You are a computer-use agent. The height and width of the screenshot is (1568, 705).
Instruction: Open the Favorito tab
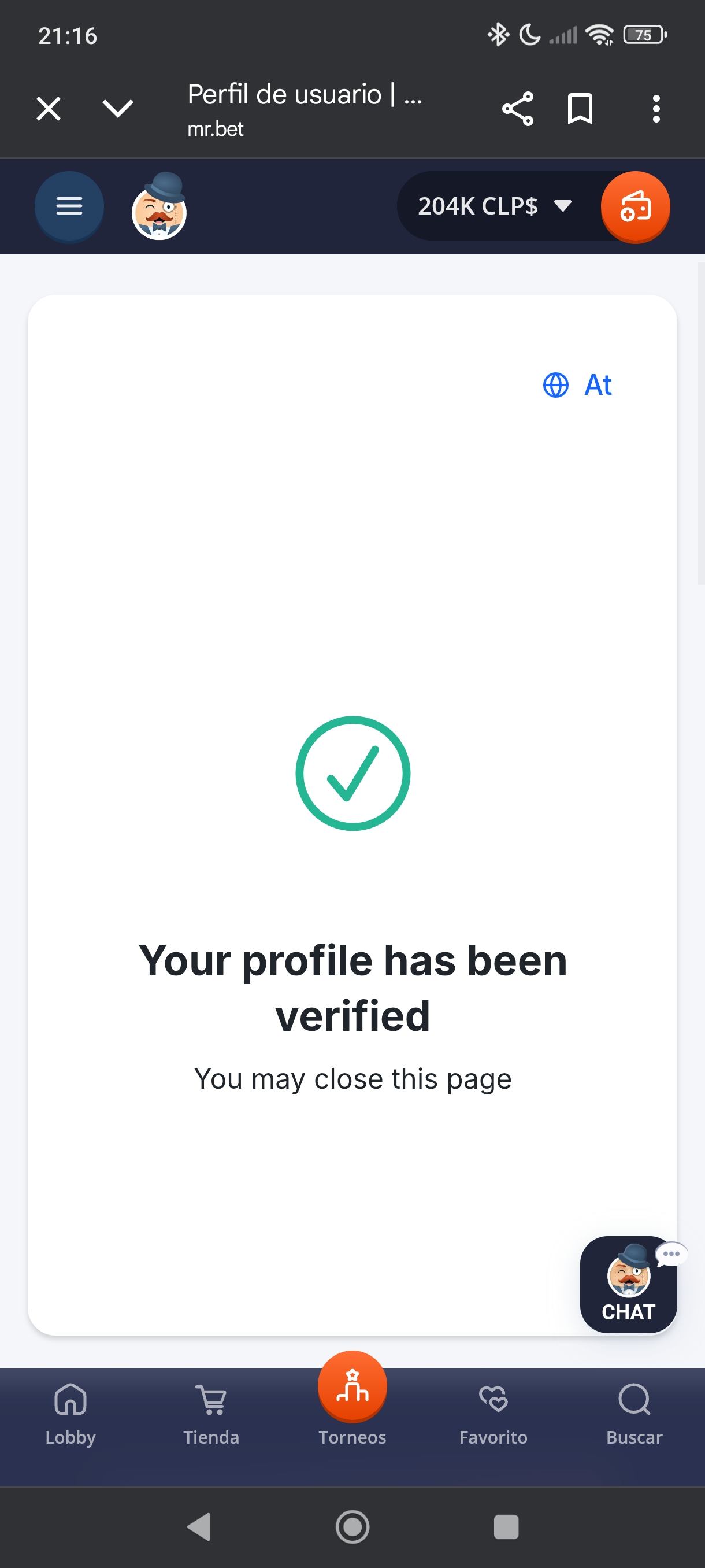pos(493,1415)
